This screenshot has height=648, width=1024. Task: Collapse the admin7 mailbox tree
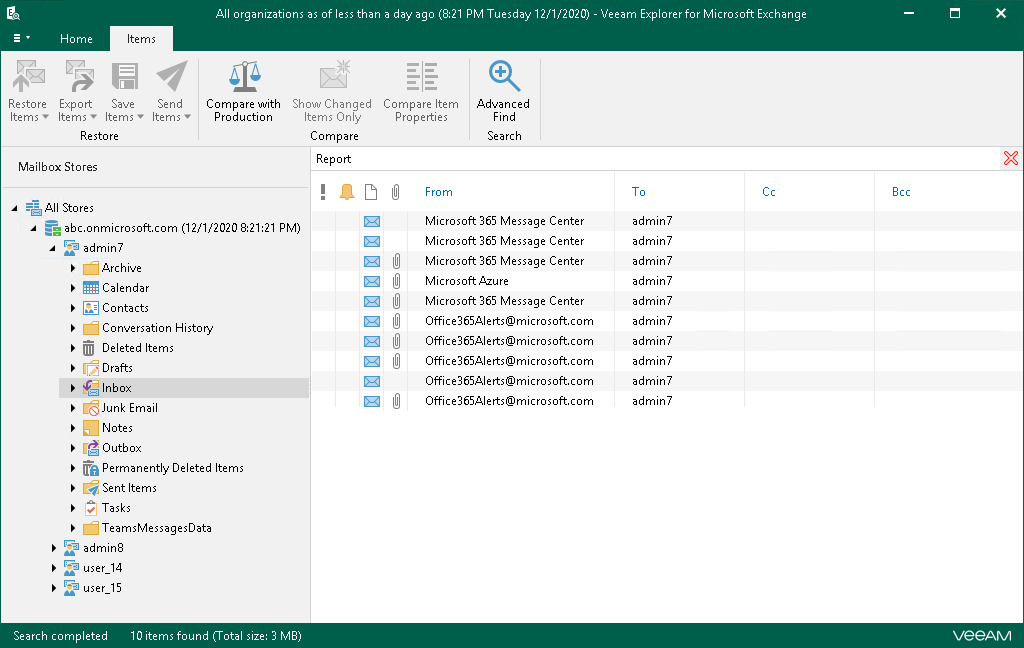point(54,248)
